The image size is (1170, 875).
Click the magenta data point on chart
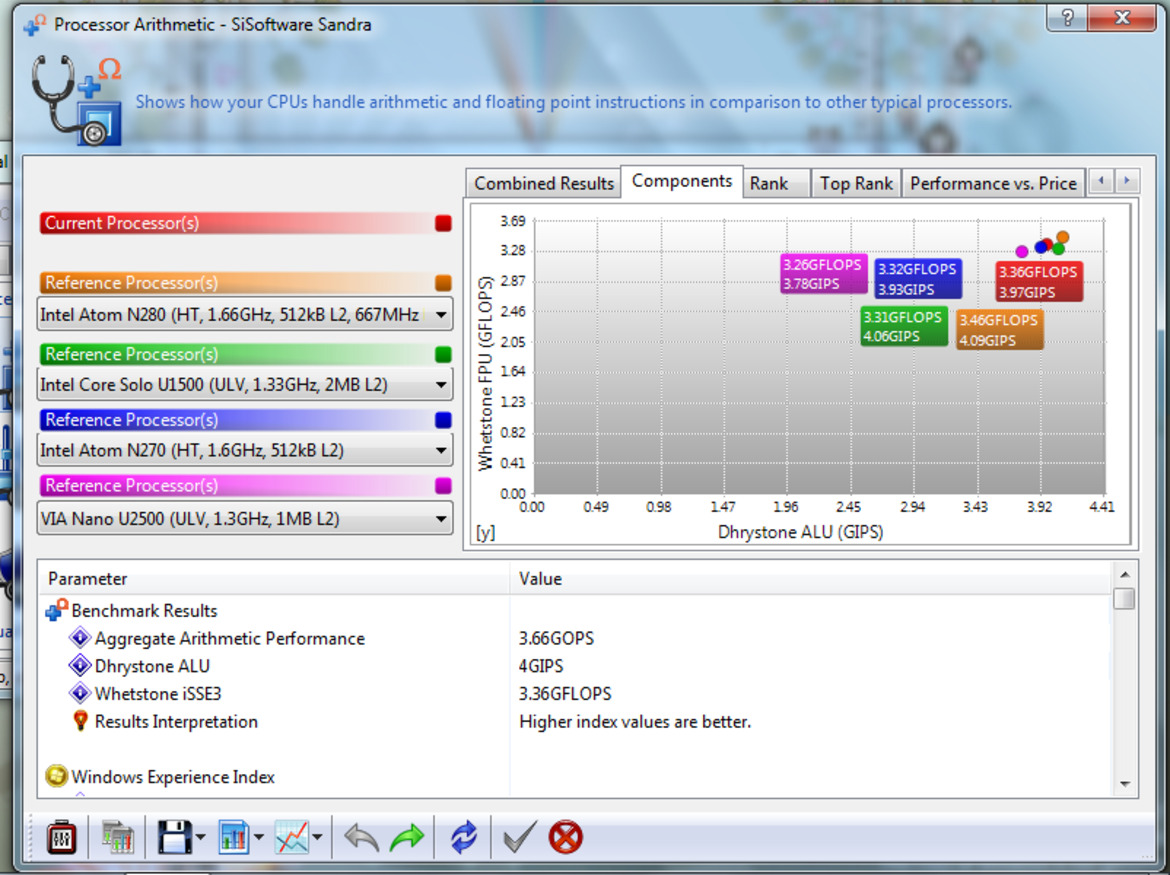[x=1022, y=251]
